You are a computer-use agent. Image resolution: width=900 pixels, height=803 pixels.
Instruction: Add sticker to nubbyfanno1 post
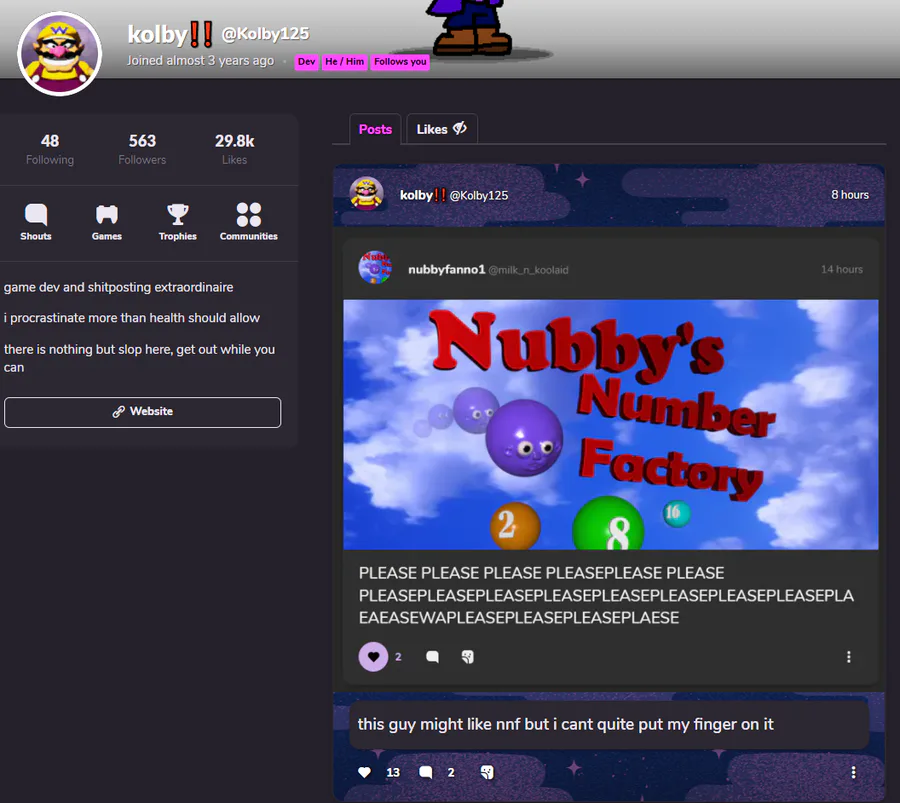468,657
